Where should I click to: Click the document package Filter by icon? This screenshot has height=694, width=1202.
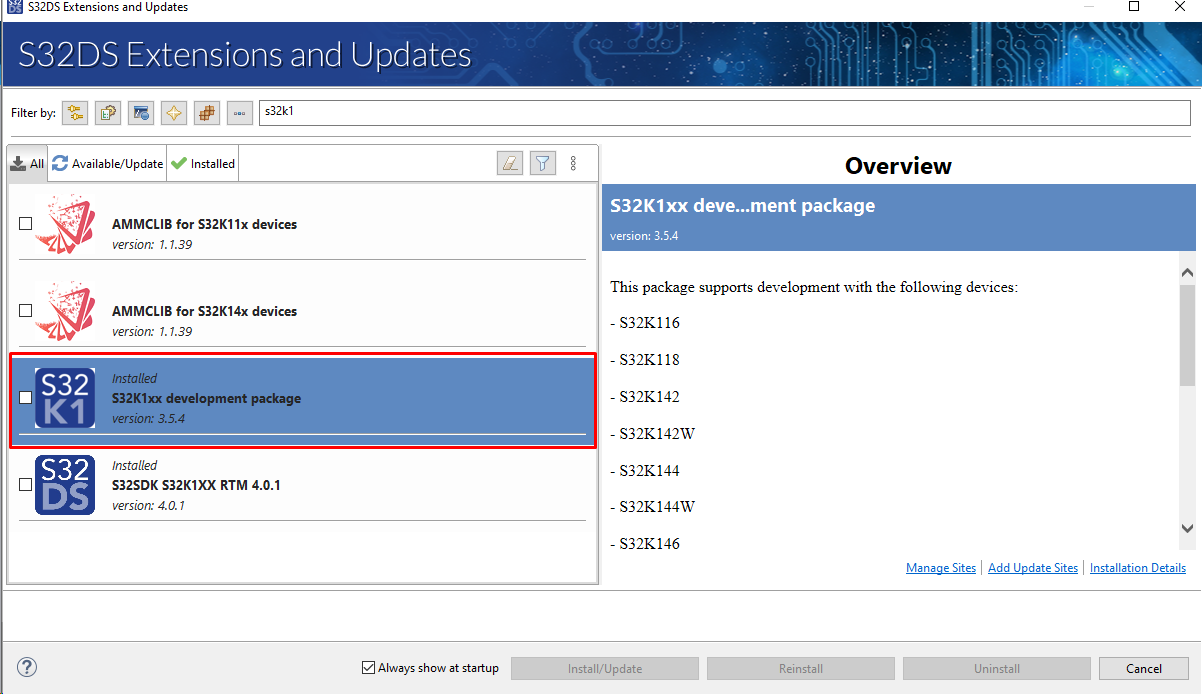107,112
